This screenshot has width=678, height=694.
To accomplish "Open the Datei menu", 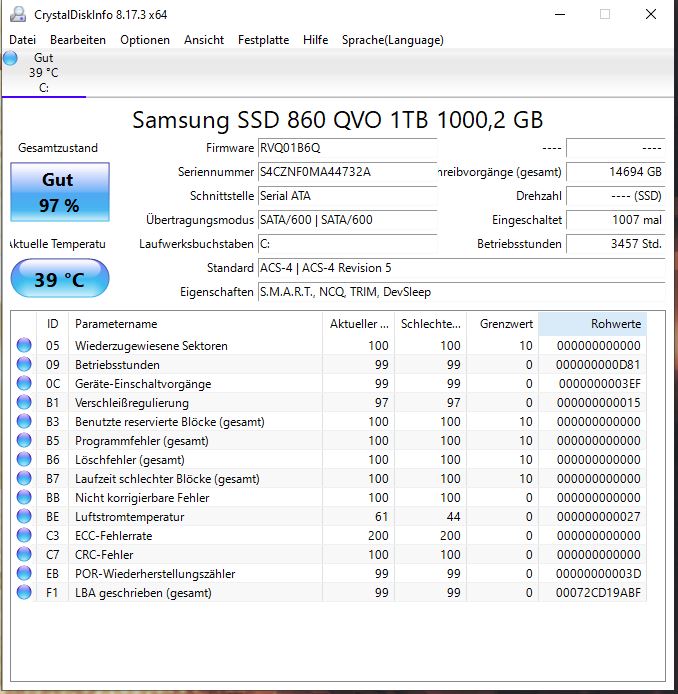I will (22, 40).
